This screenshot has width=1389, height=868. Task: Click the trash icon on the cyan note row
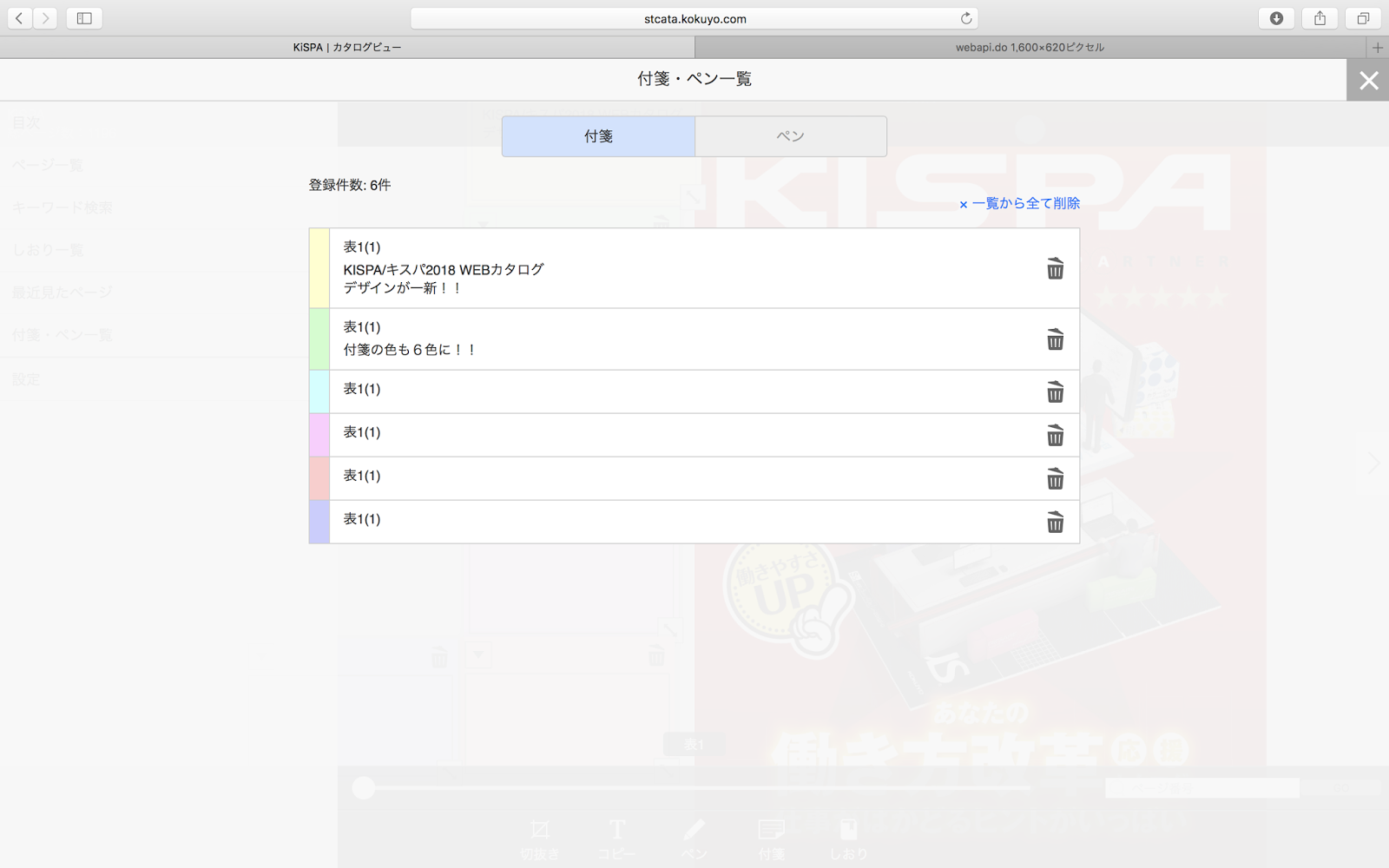click(1055, 392)
